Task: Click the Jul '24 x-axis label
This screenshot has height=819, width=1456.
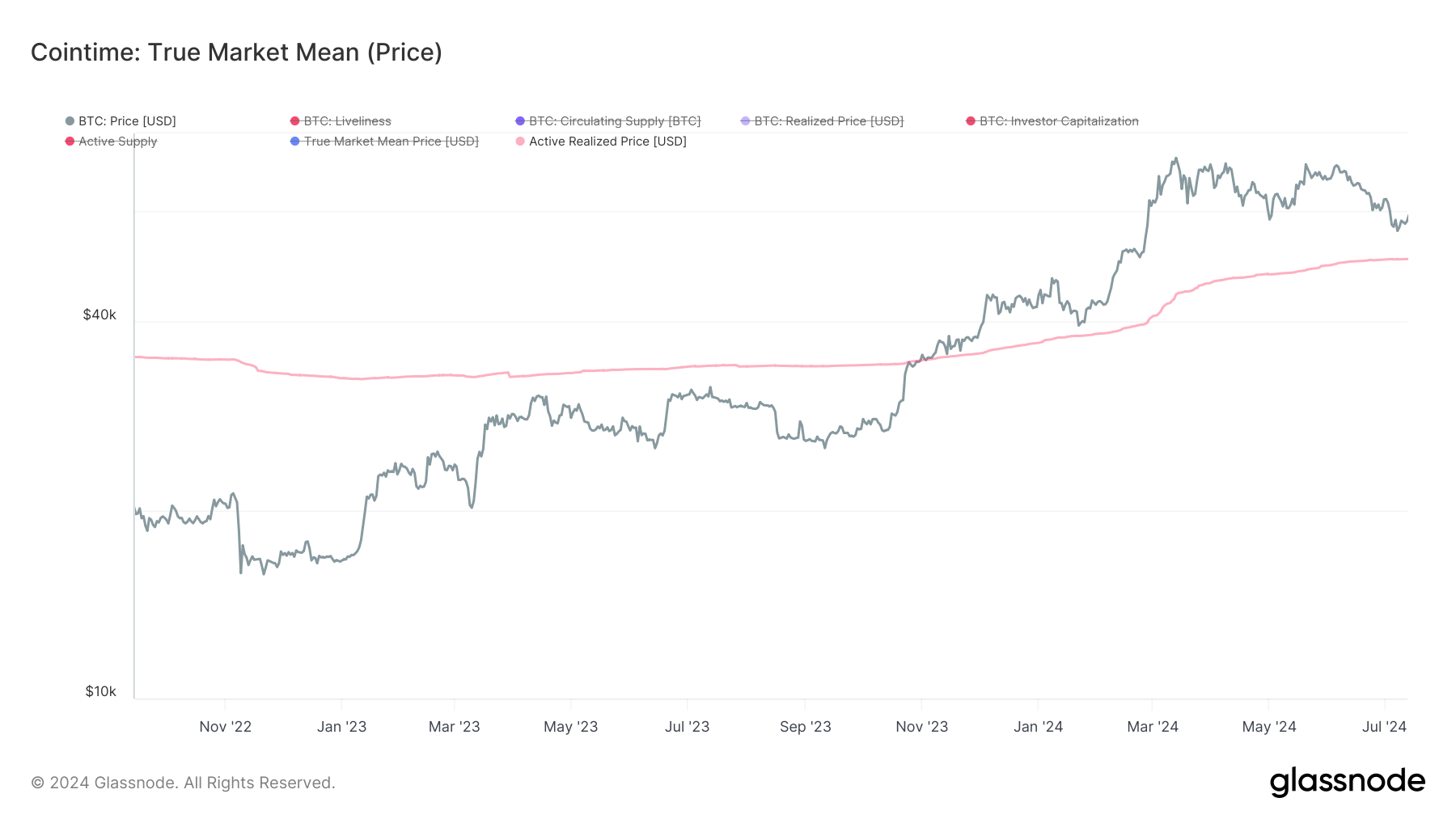Action: click(x=1385, y=727)
